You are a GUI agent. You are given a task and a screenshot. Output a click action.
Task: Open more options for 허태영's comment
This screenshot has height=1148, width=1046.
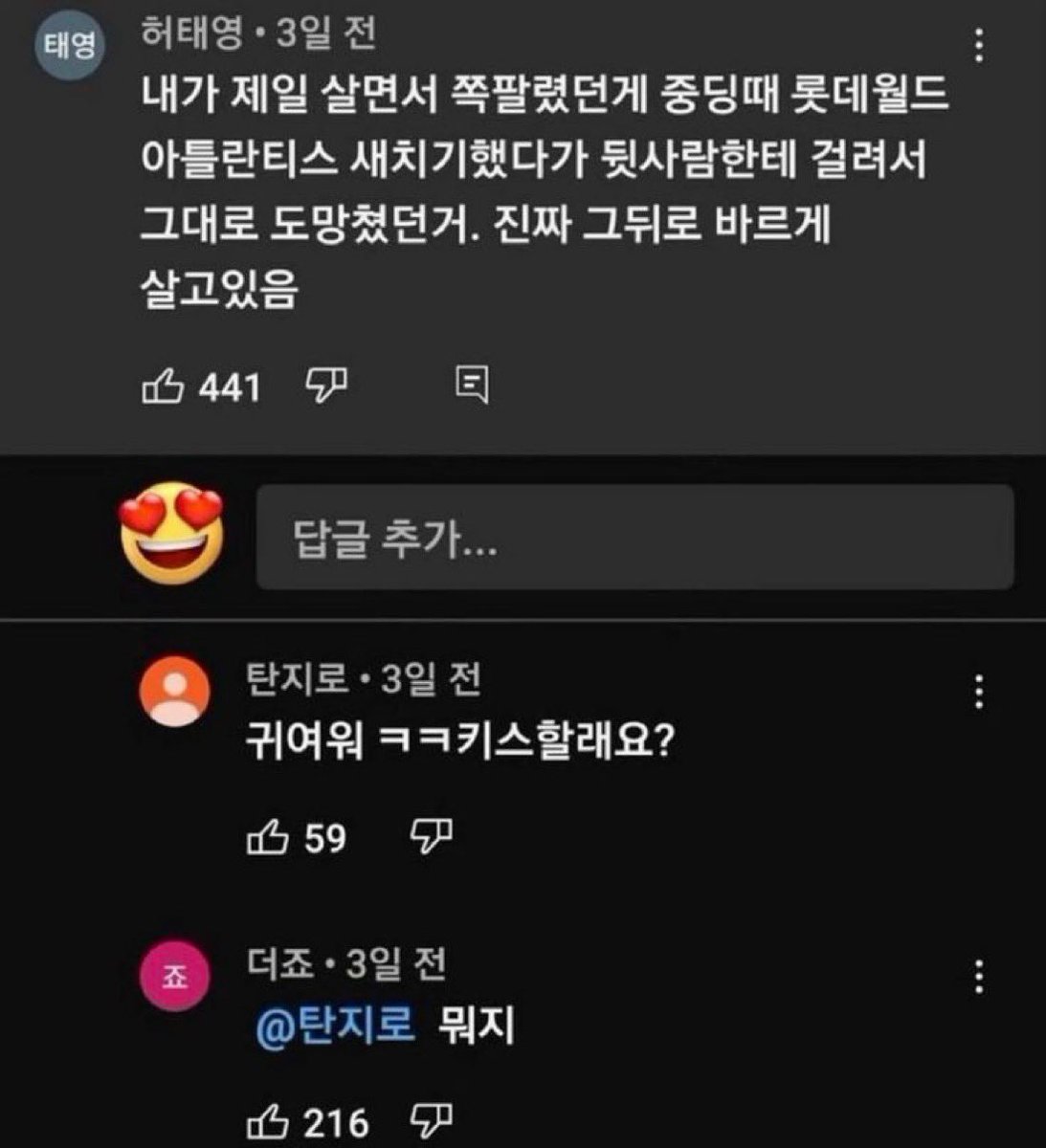979,45
